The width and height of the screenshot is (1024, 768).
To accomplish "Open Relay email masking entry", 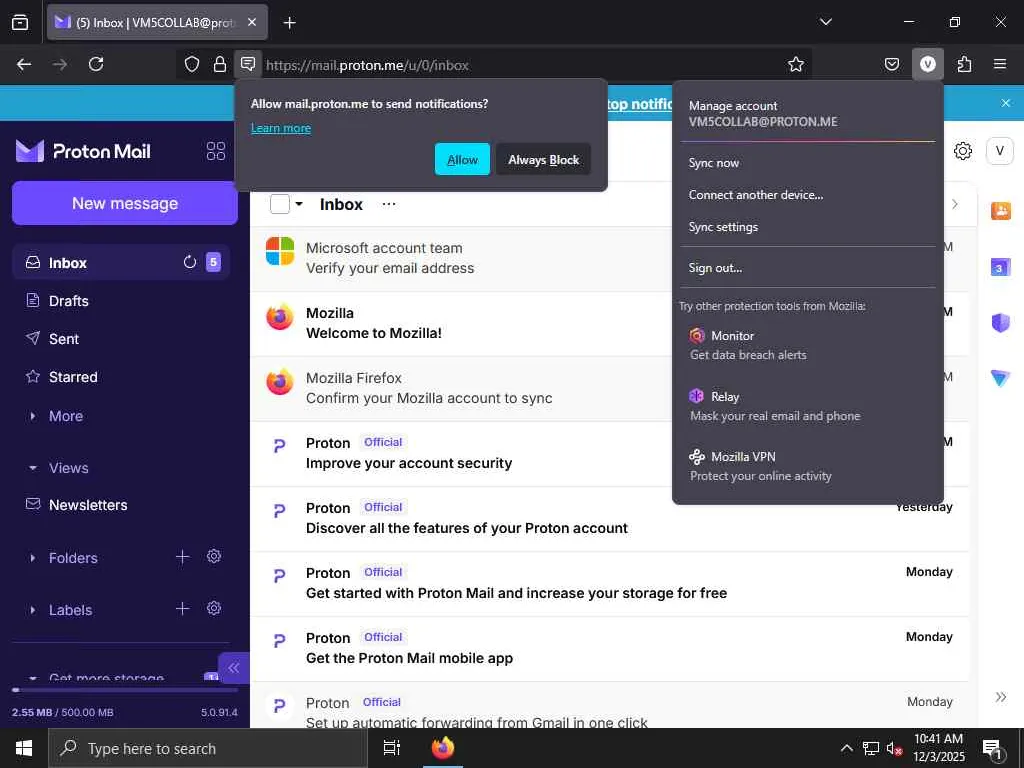I will (807, 406).
